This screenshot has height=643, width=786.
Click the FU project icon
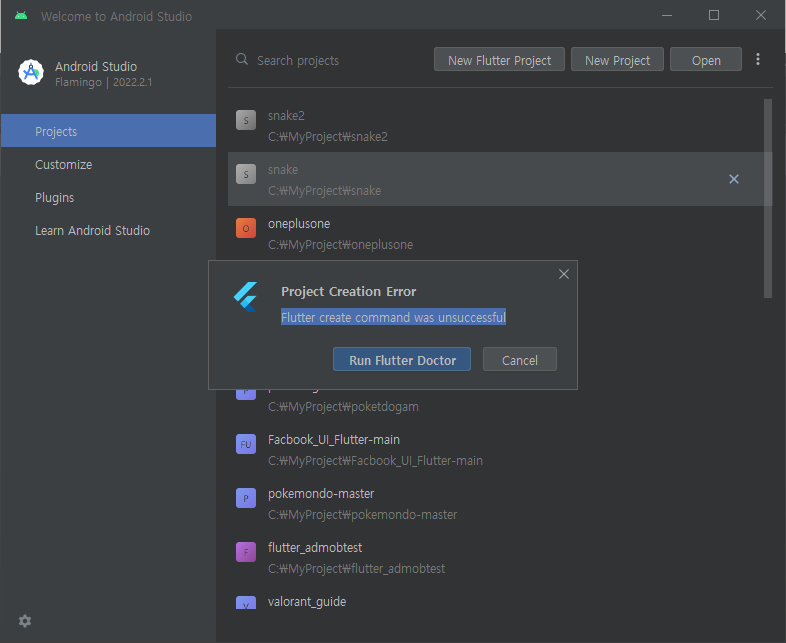pos(246,444)
